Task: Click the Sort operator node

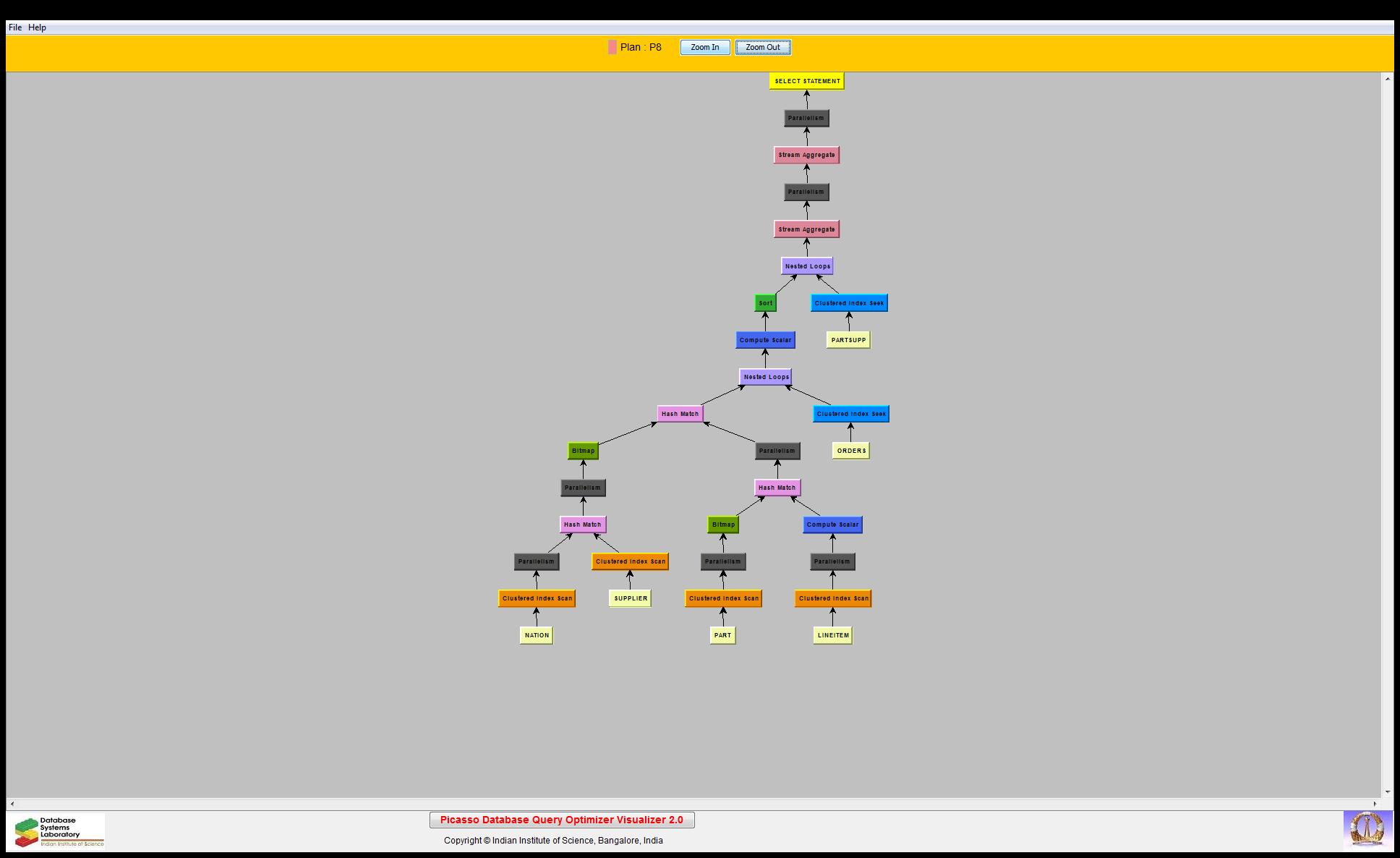Action: point(765,303)
